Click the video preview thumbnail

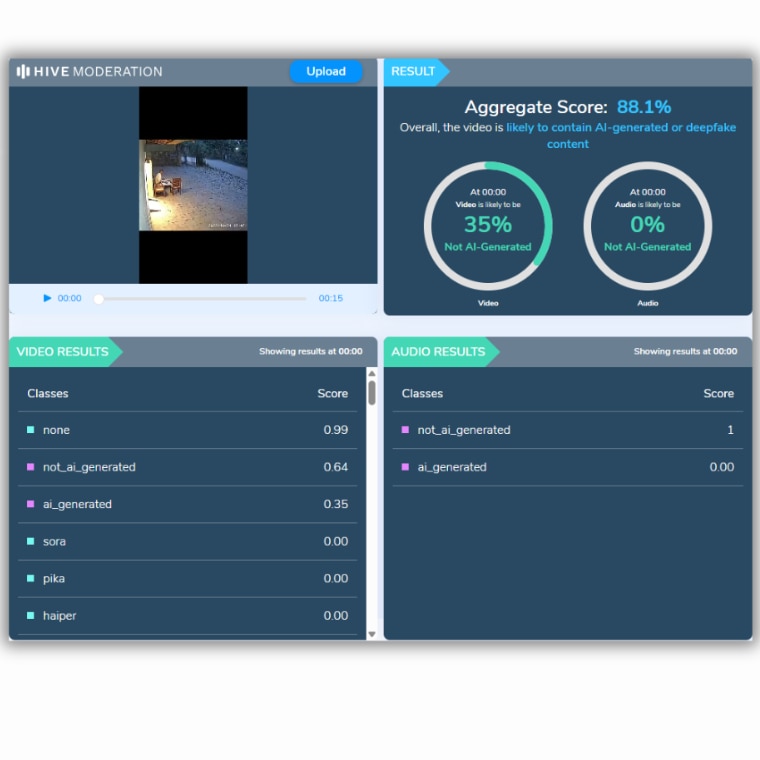193,185
